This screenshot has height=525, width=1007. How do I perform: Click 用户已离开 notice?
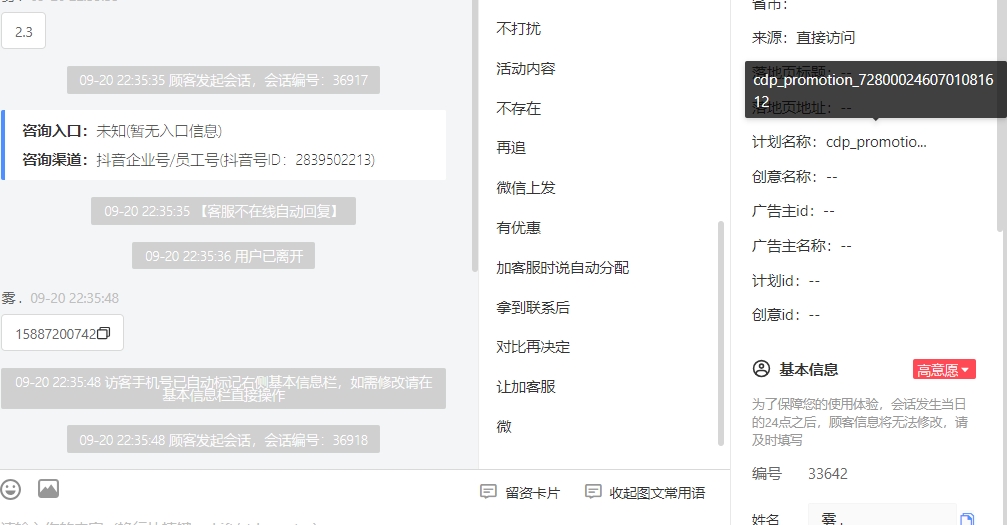click(223, 256)
